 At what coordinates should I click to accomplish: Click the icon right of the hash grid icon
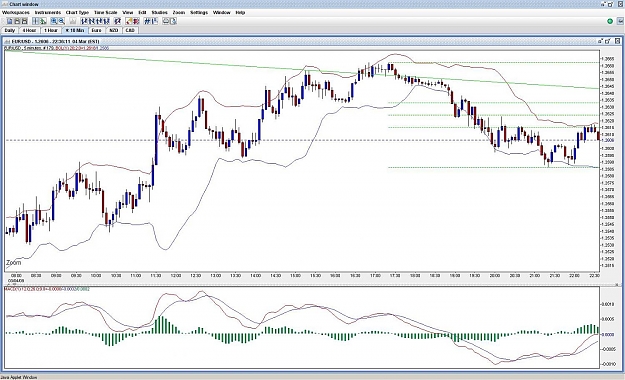pyautogui.click(x=154, y=21)
